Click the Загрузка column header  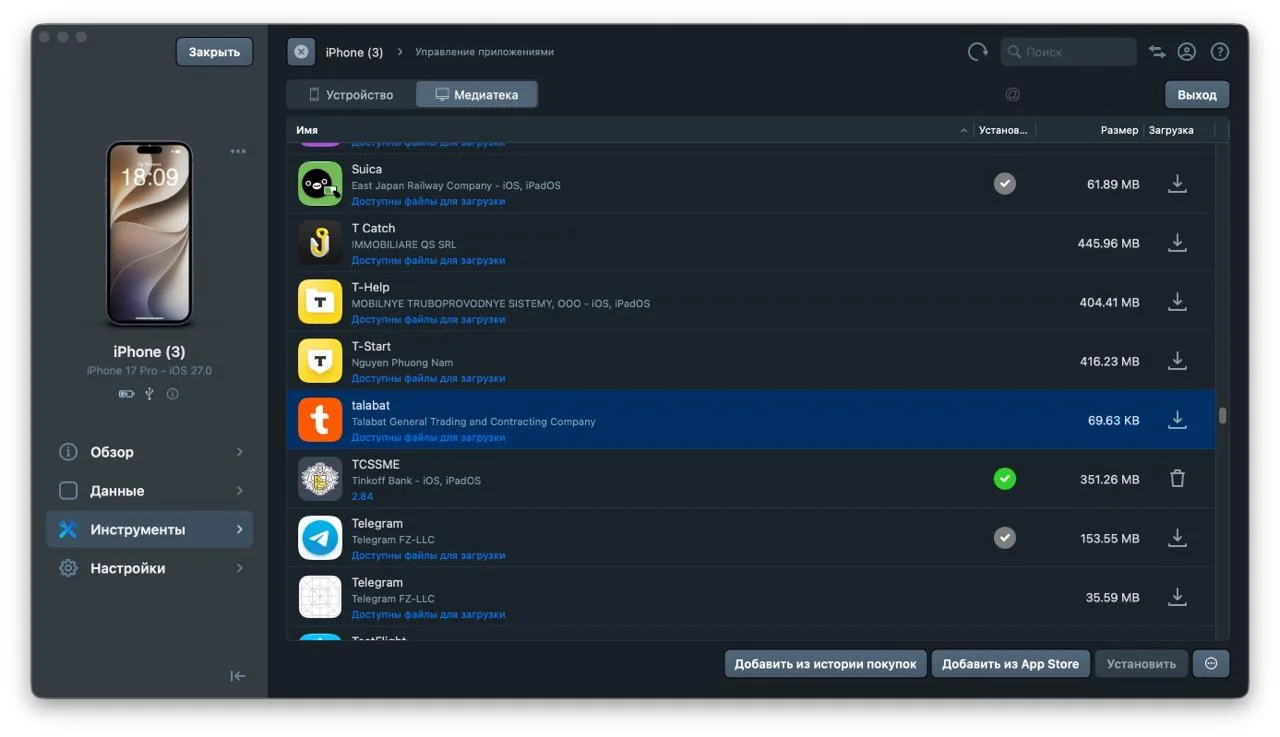pos(1171,130)
